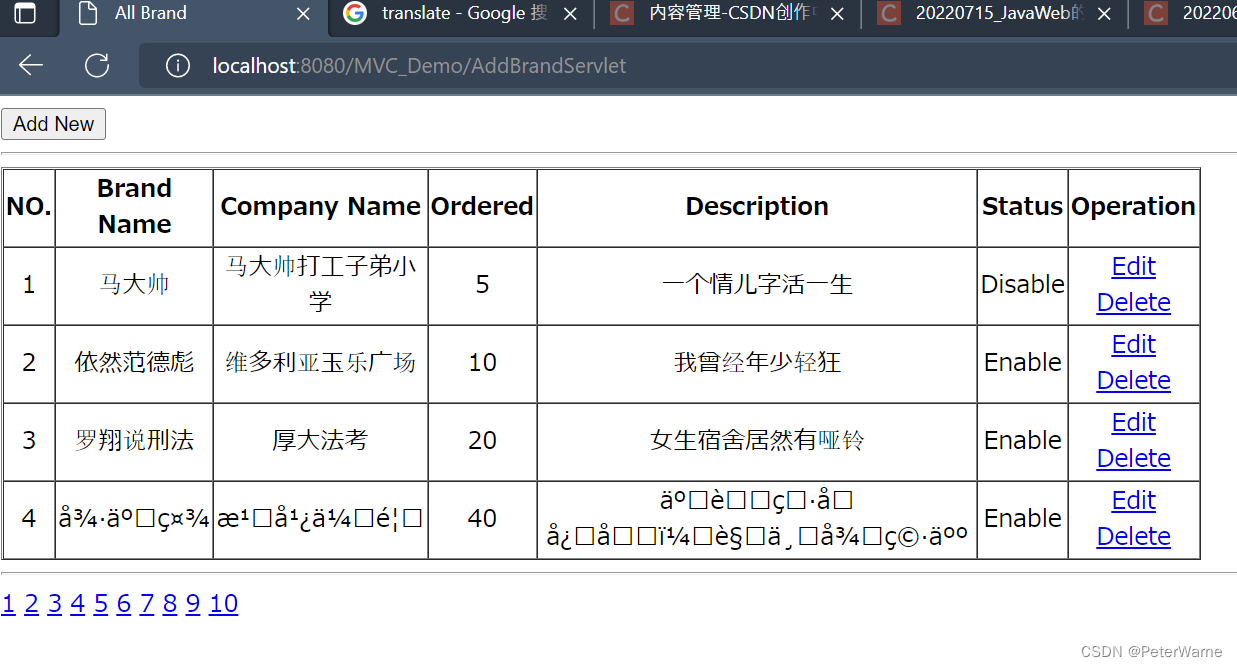The image size is (1237, 667).
Task: Edit brand row 4 with order 40
Action: pos(1133,501)
